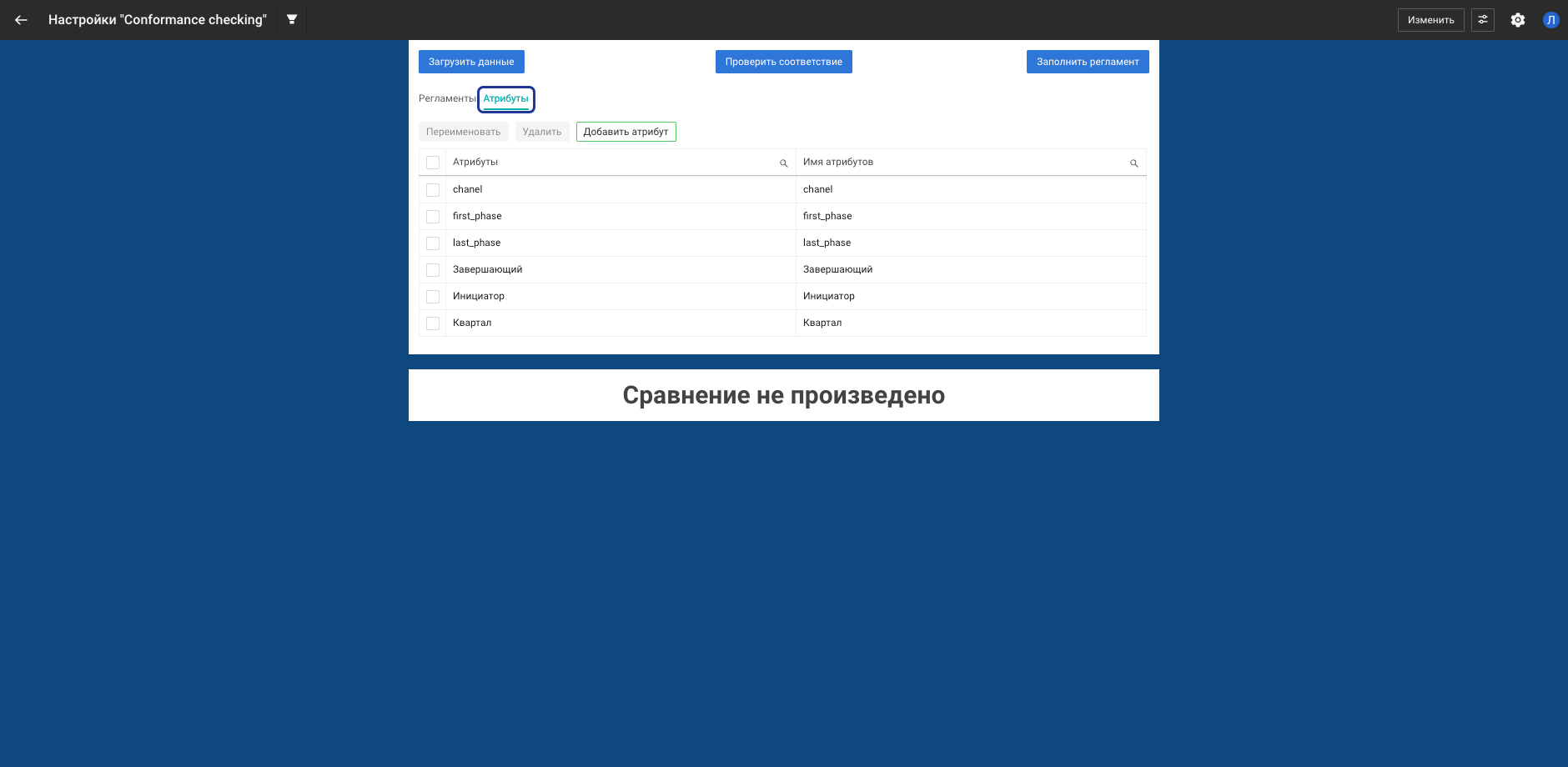Viewport: 1568px width, 767px height.
Task: Enable the Инициатор row checkbox
Action: tap(433, 297)
